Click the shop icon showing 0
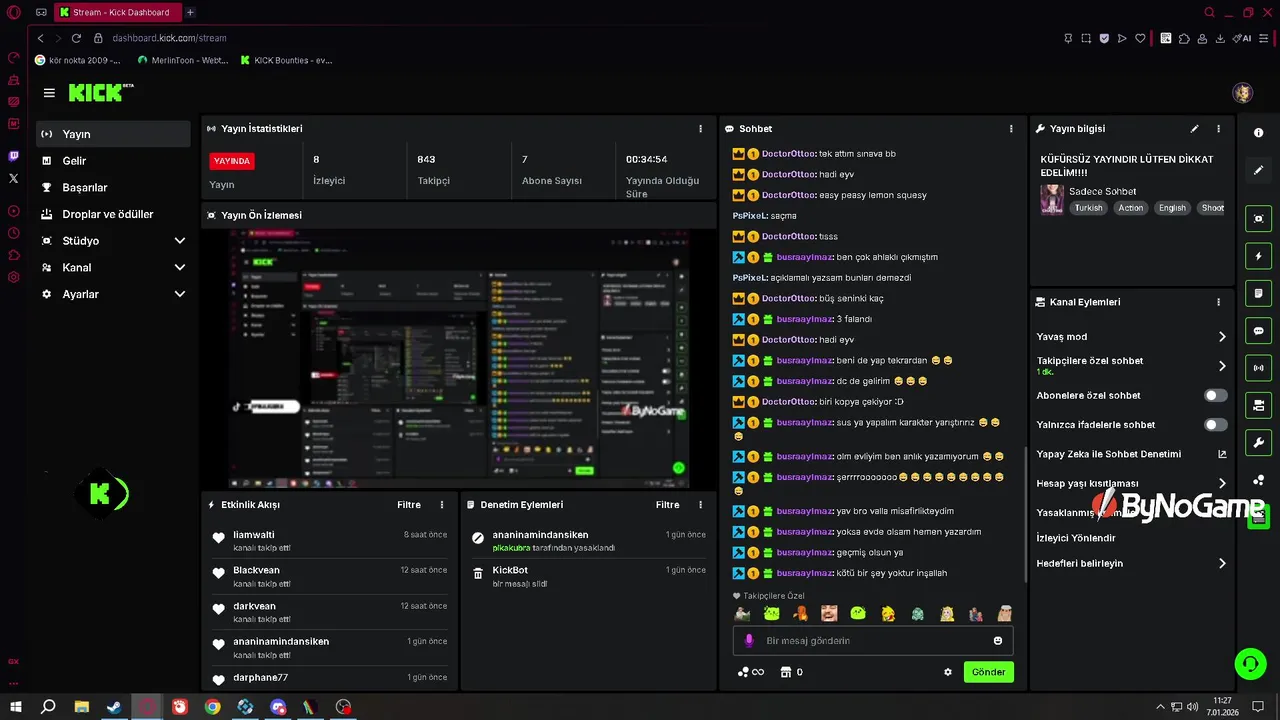This screenshot has width=1280, height=720. 792,672
